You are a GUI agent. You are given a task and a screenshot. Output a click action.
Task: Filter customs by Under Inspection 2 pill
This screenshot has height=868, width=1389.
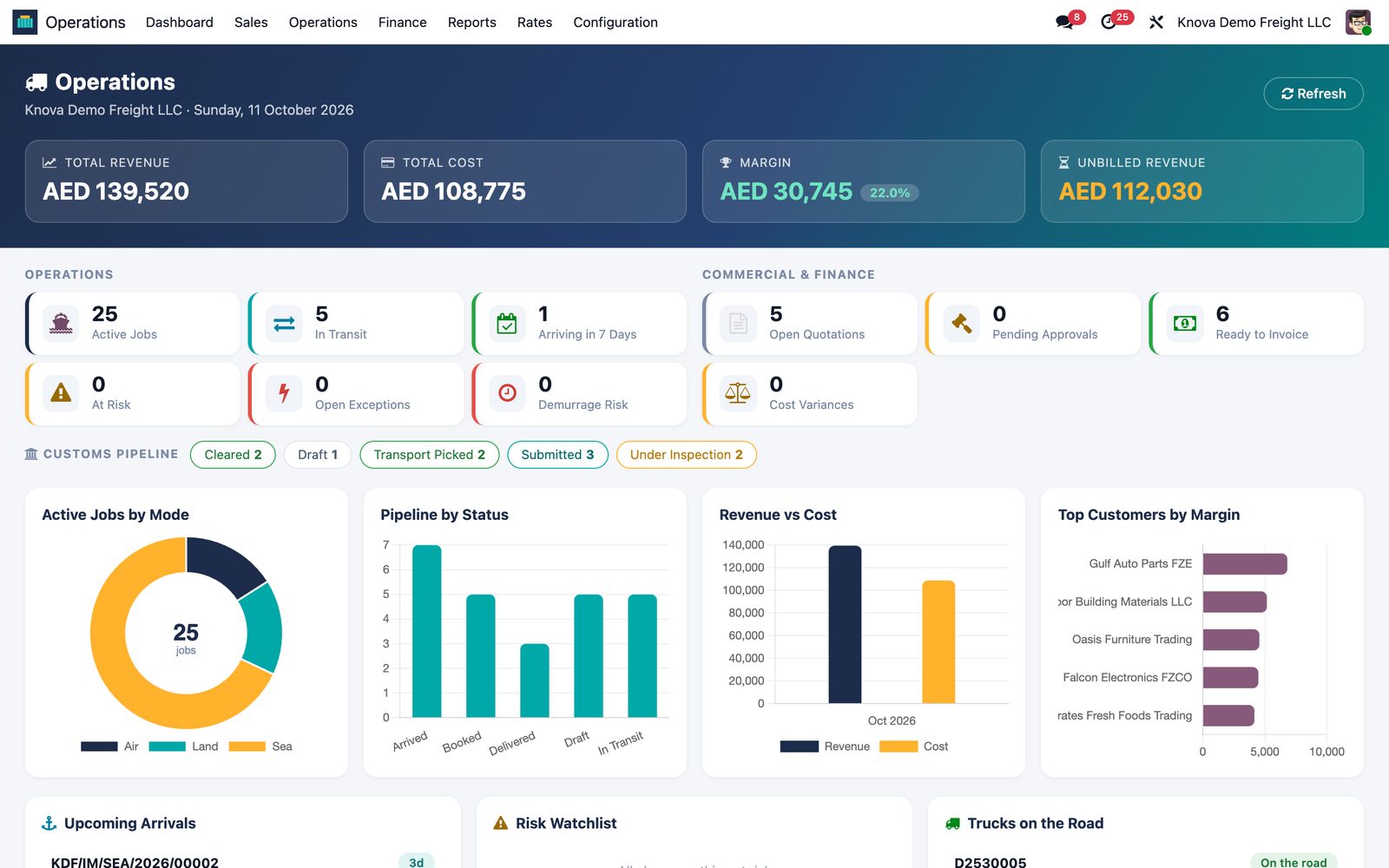[x=687, y=455]
